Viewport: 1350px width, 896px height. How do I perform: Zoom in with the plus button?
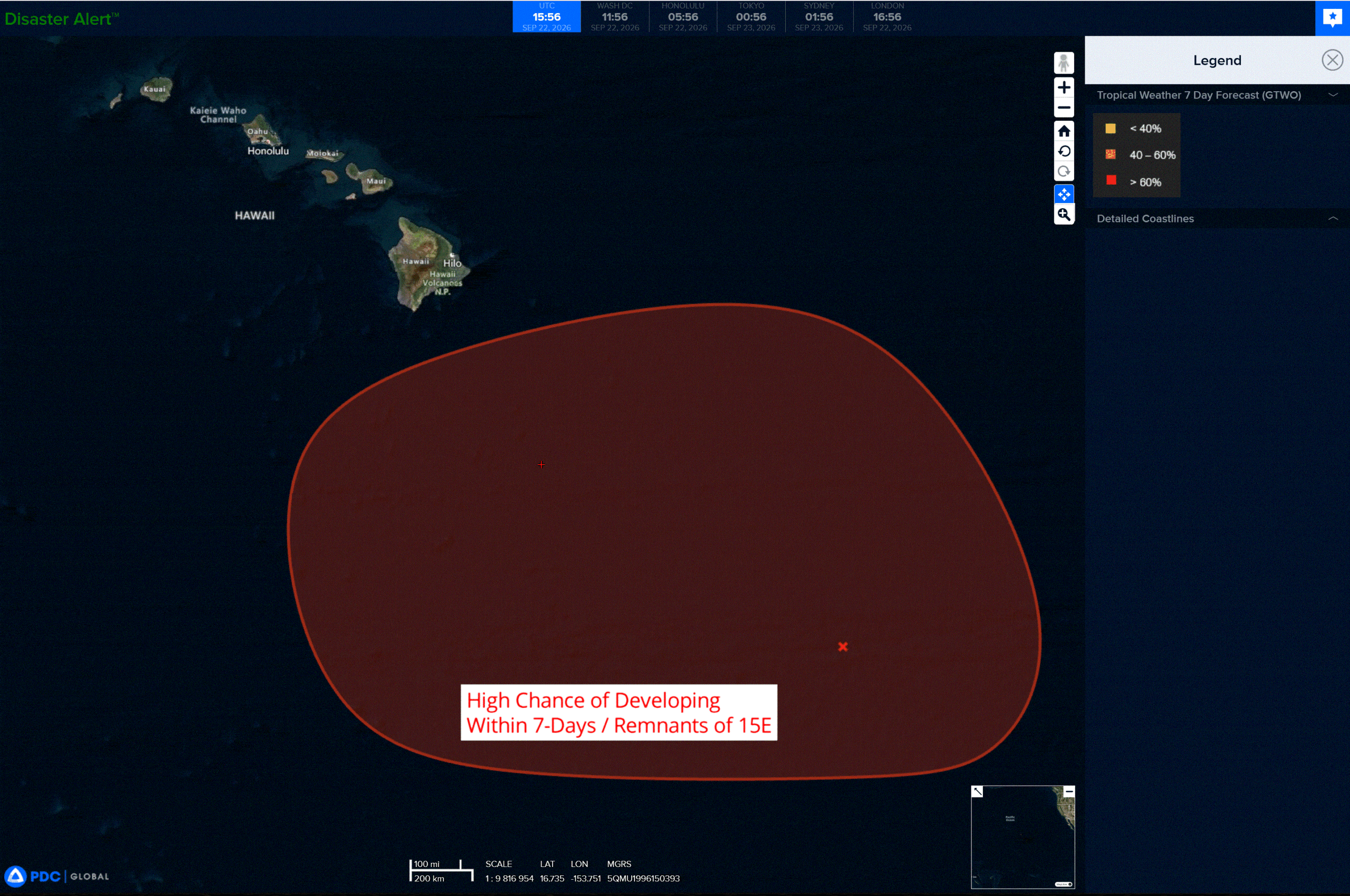click(x=1064, y=87)
